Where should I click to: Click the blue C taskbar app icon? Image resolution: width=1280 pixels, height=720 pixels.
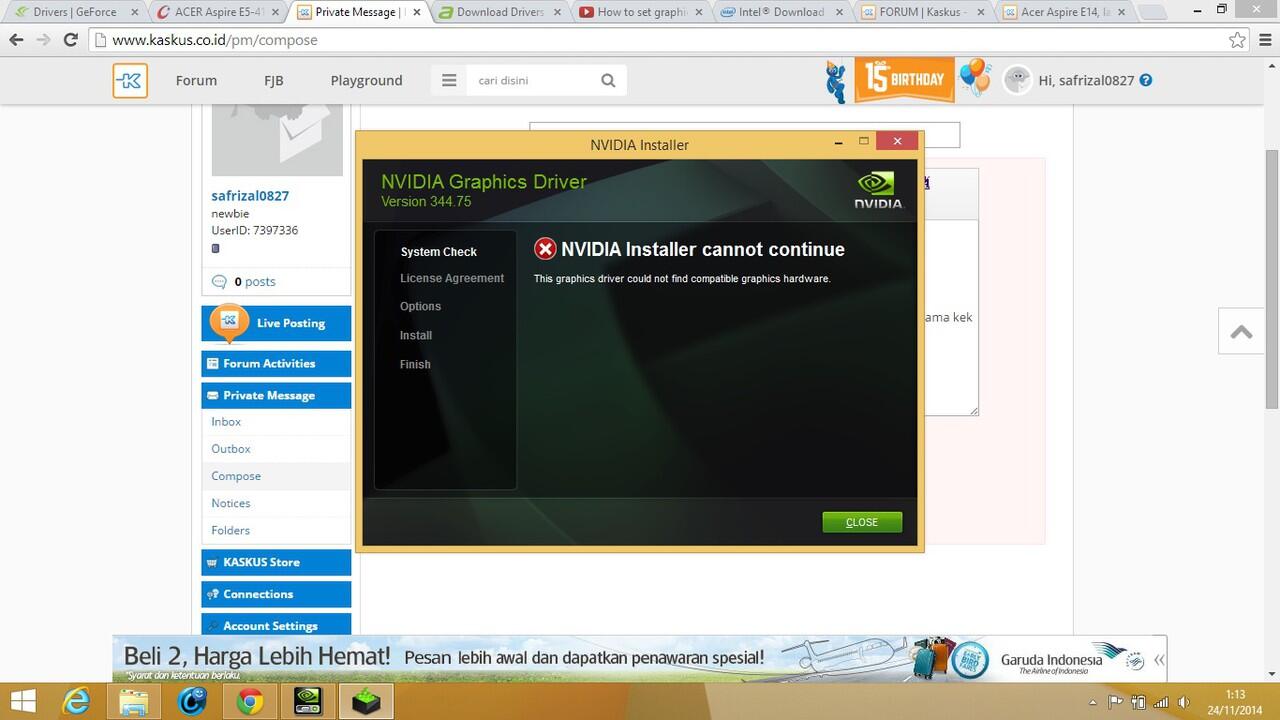pyautogui.click(x=192, y=702)
